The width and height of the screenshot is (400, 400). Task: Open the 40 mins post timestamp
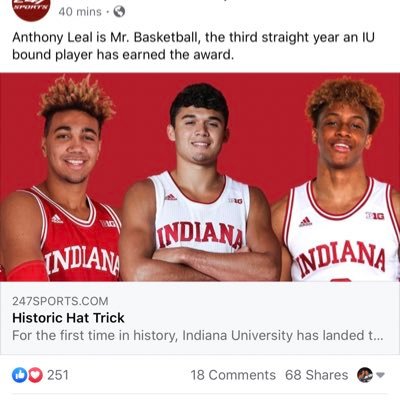[80, 12]
